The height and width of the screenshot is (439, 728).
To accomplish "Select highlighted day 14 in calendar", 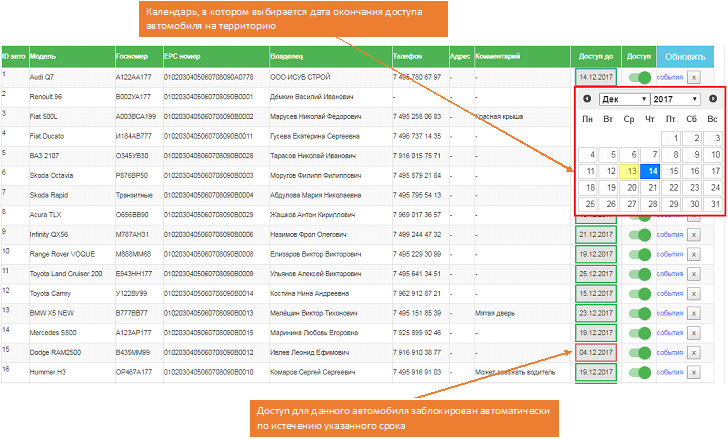I will pos(650,171).
